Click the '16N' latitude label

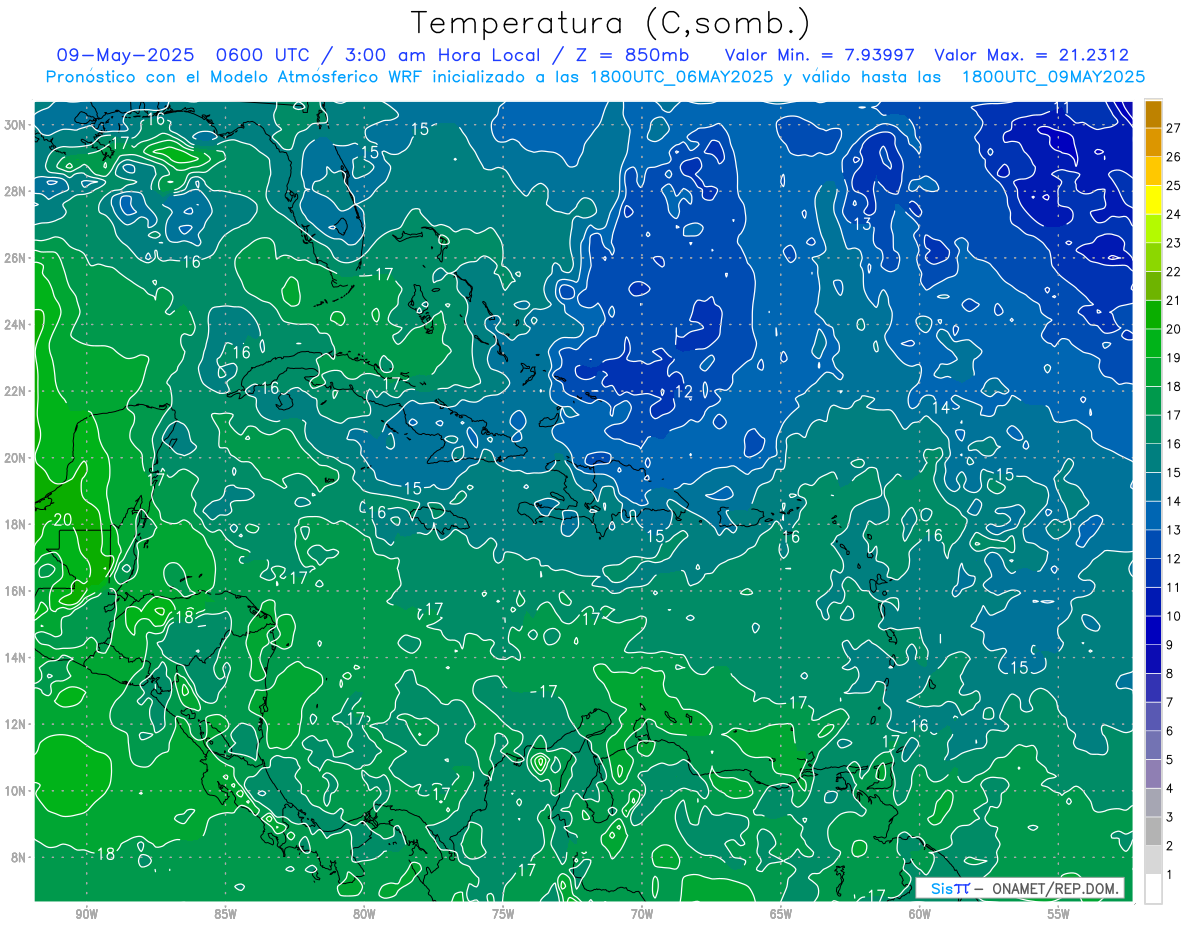16,591
